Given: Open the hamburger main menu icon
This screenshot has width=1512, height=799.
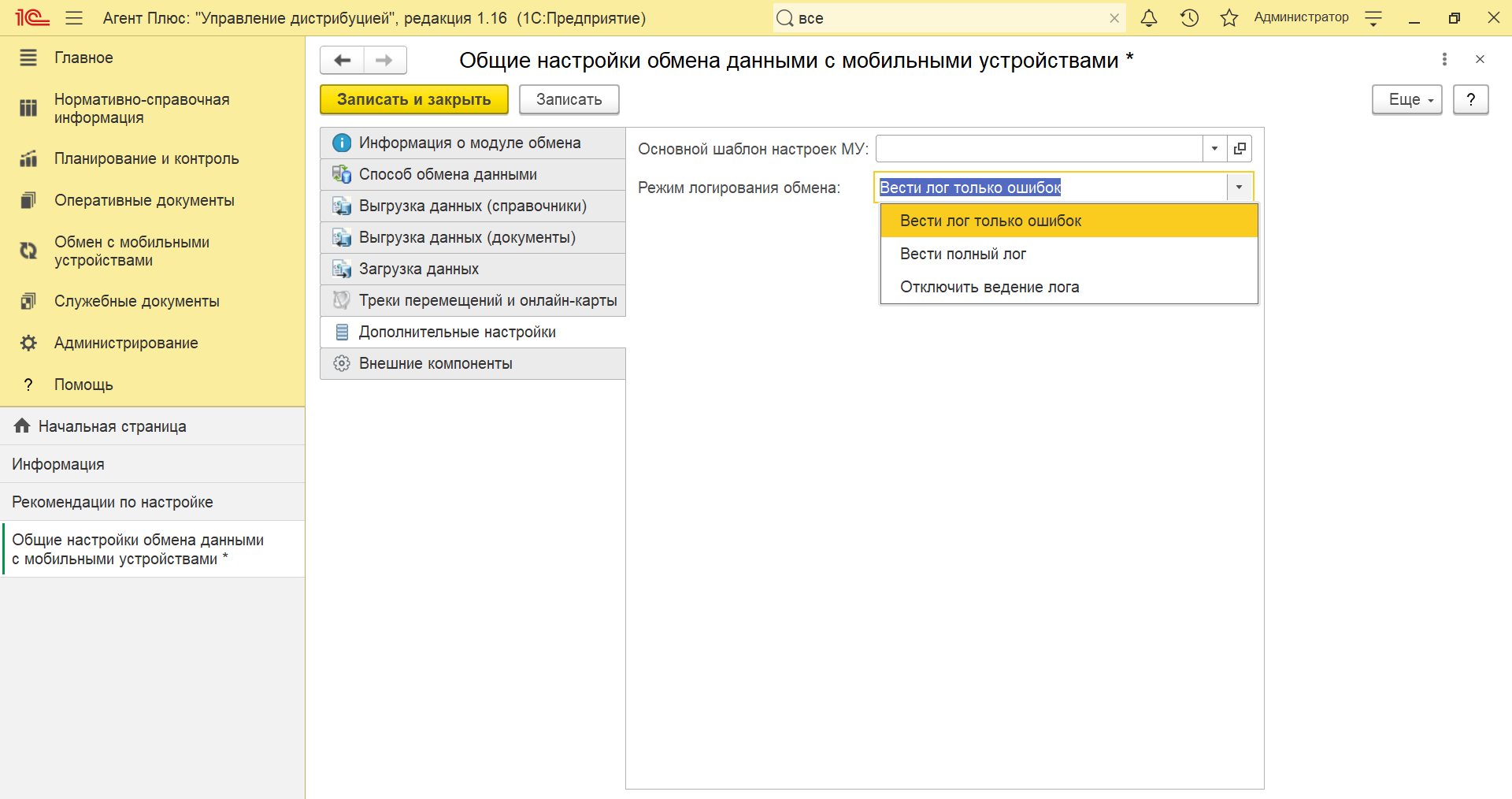Looking at the screenshot, I should coord(74,18).
